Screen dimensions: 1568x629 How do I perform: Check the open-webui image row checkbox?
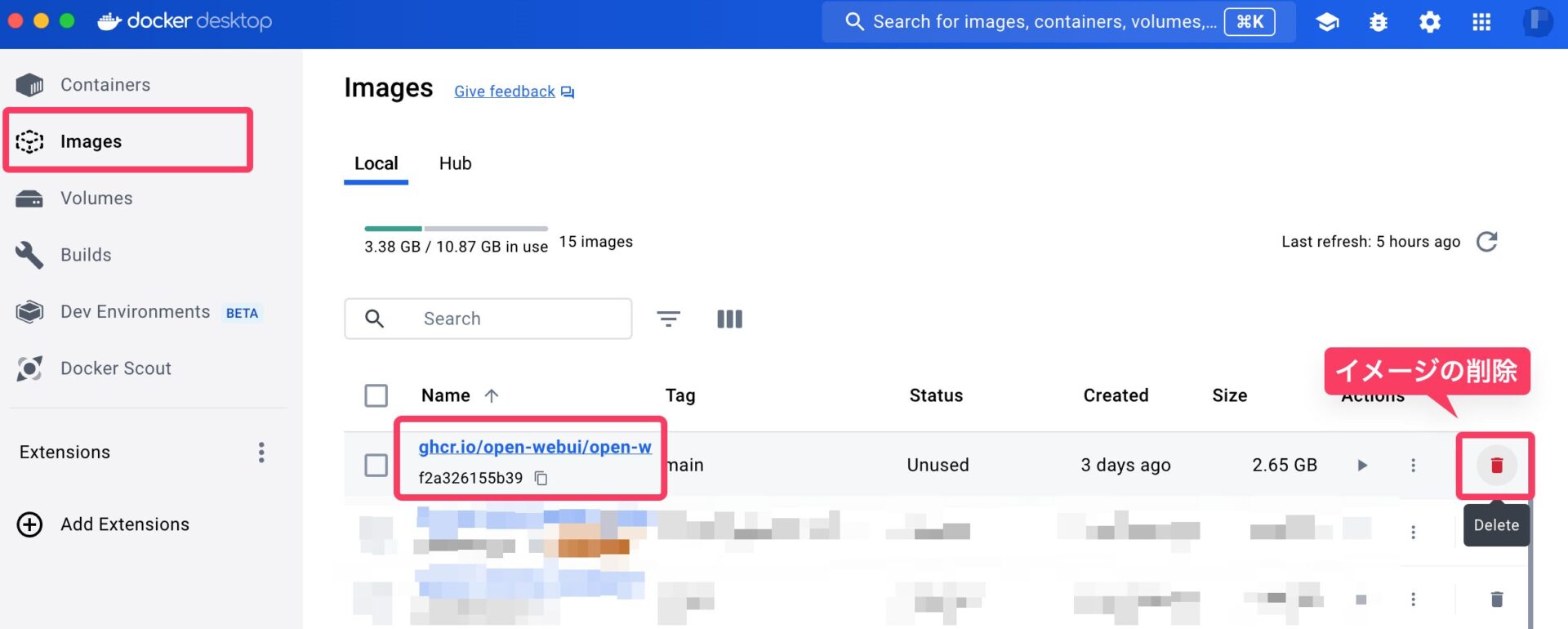point(376,465)
